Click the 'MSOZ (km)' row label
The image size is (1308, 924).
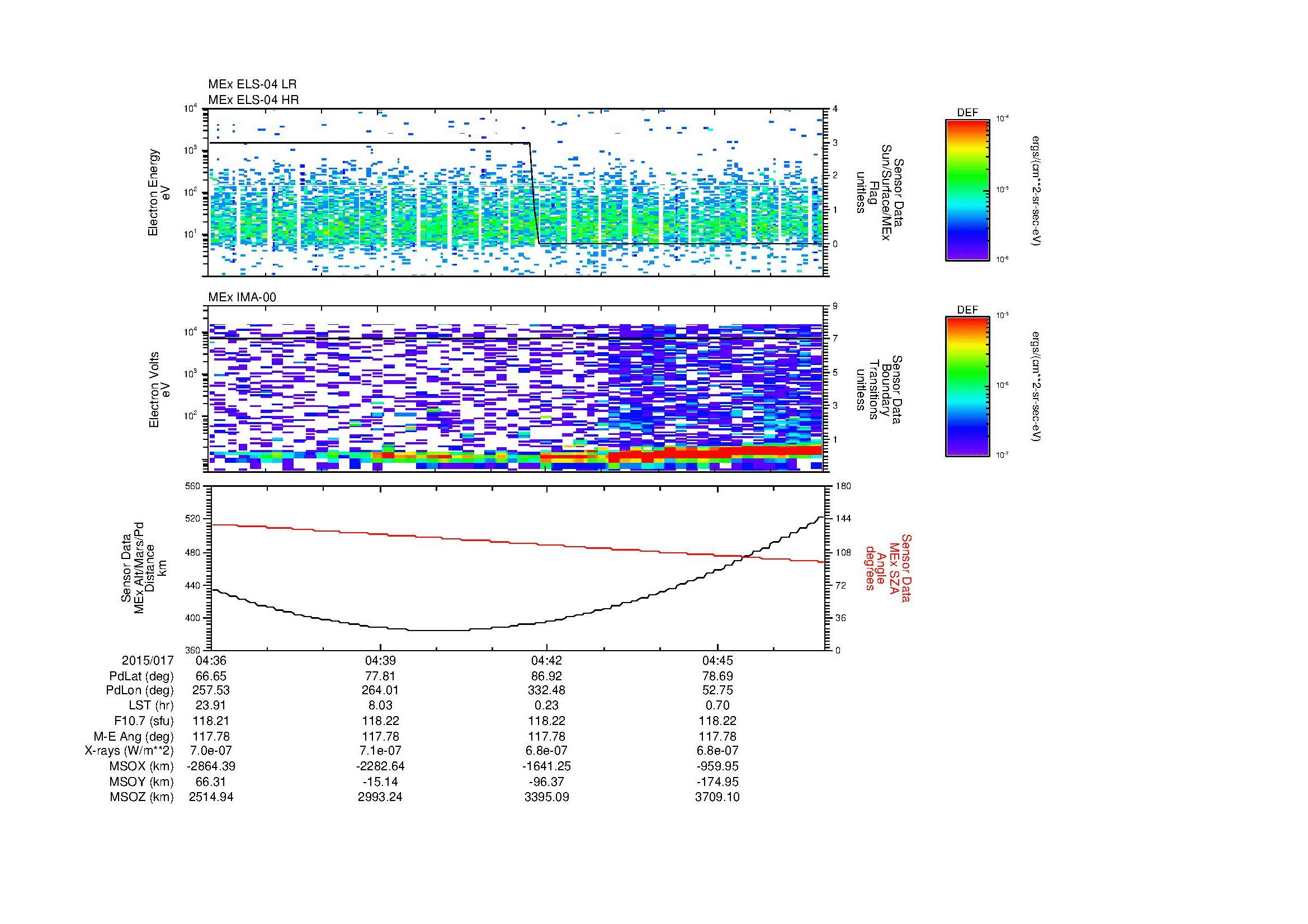pyautogui.click(x=141, y=797)
